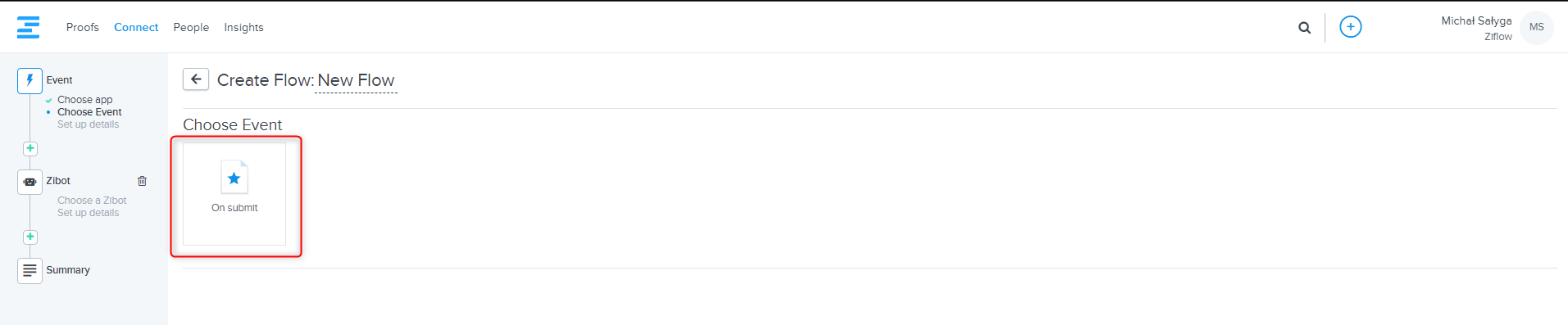1568x325 pixels.
Task: Open the search magnifier icon
Action: tap(1304, 28)
